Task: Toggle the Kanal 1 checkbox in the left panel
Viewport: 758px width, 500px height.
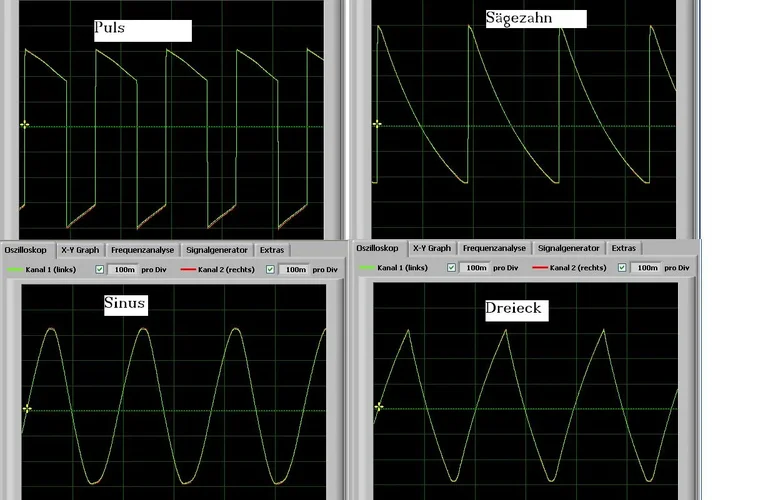Action: (99, 269)
